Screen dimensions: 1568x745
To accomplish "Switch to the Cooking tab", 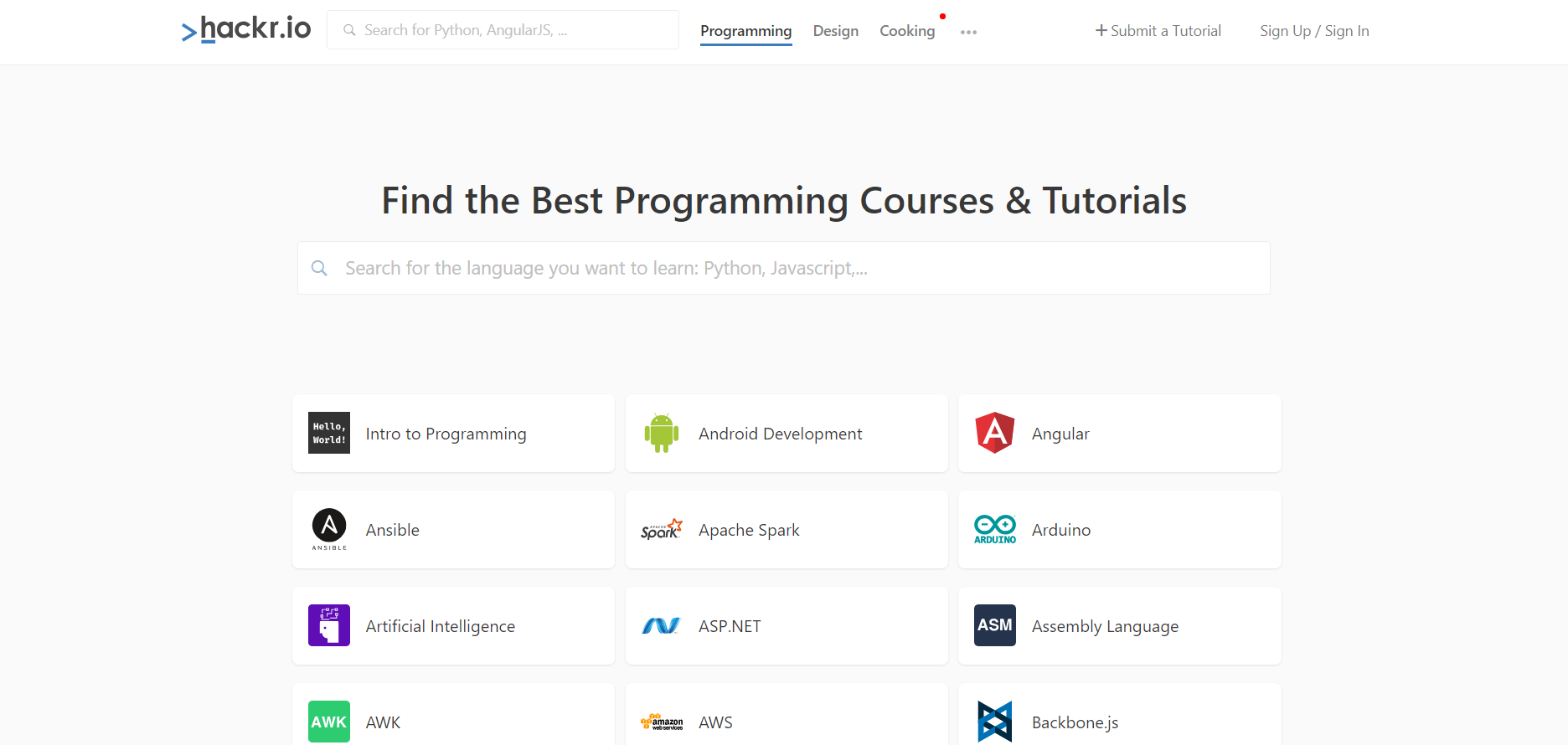I will [x=907, y=31].
